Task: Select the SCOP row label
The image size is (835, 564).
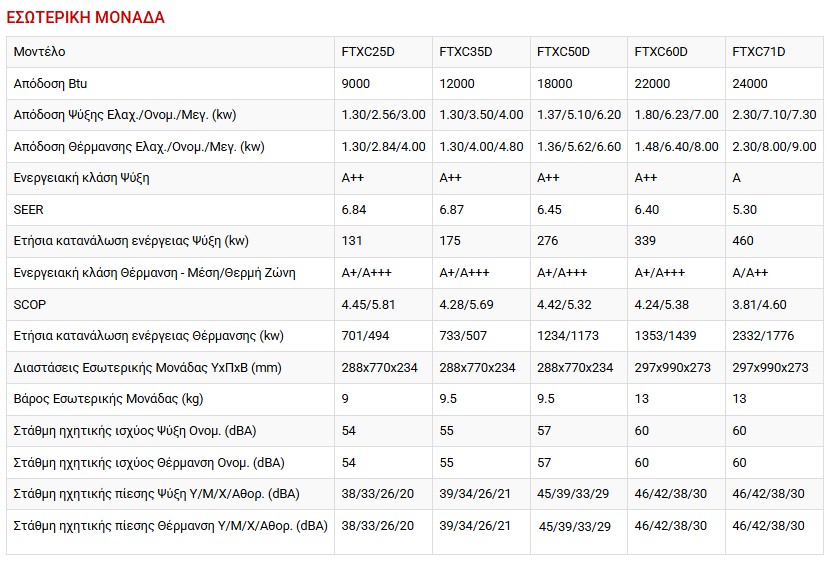Action: pyautogui.click(x=30, y=304)
